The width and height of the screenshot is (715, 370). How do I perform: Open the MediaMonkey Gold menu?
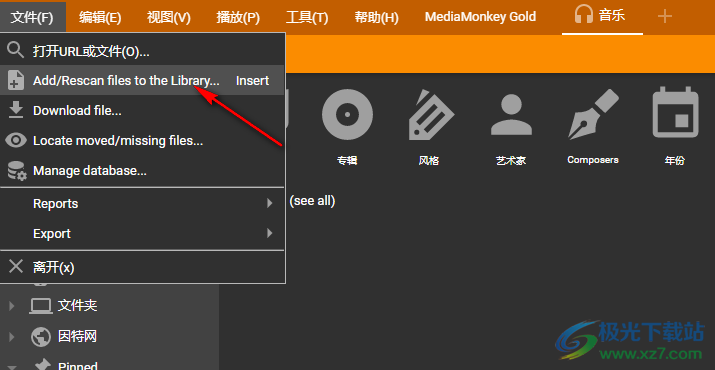click(x=481, y=17)
